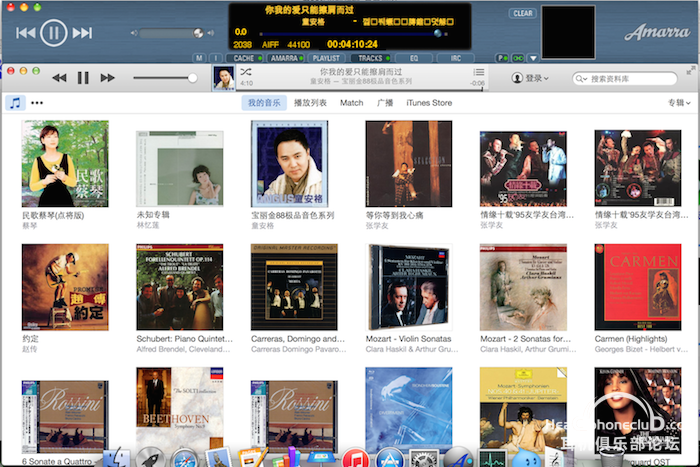Click Amarra's previous track button
Viewport: 700px width, 467px height.
[25, 33]
